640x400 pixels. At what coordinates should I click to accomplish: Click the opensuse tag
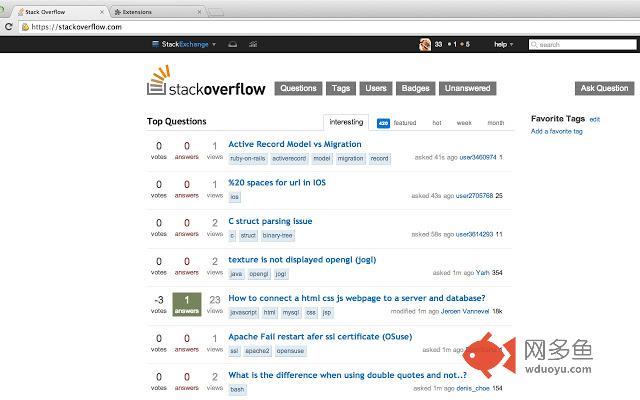(x=290, y=351)
